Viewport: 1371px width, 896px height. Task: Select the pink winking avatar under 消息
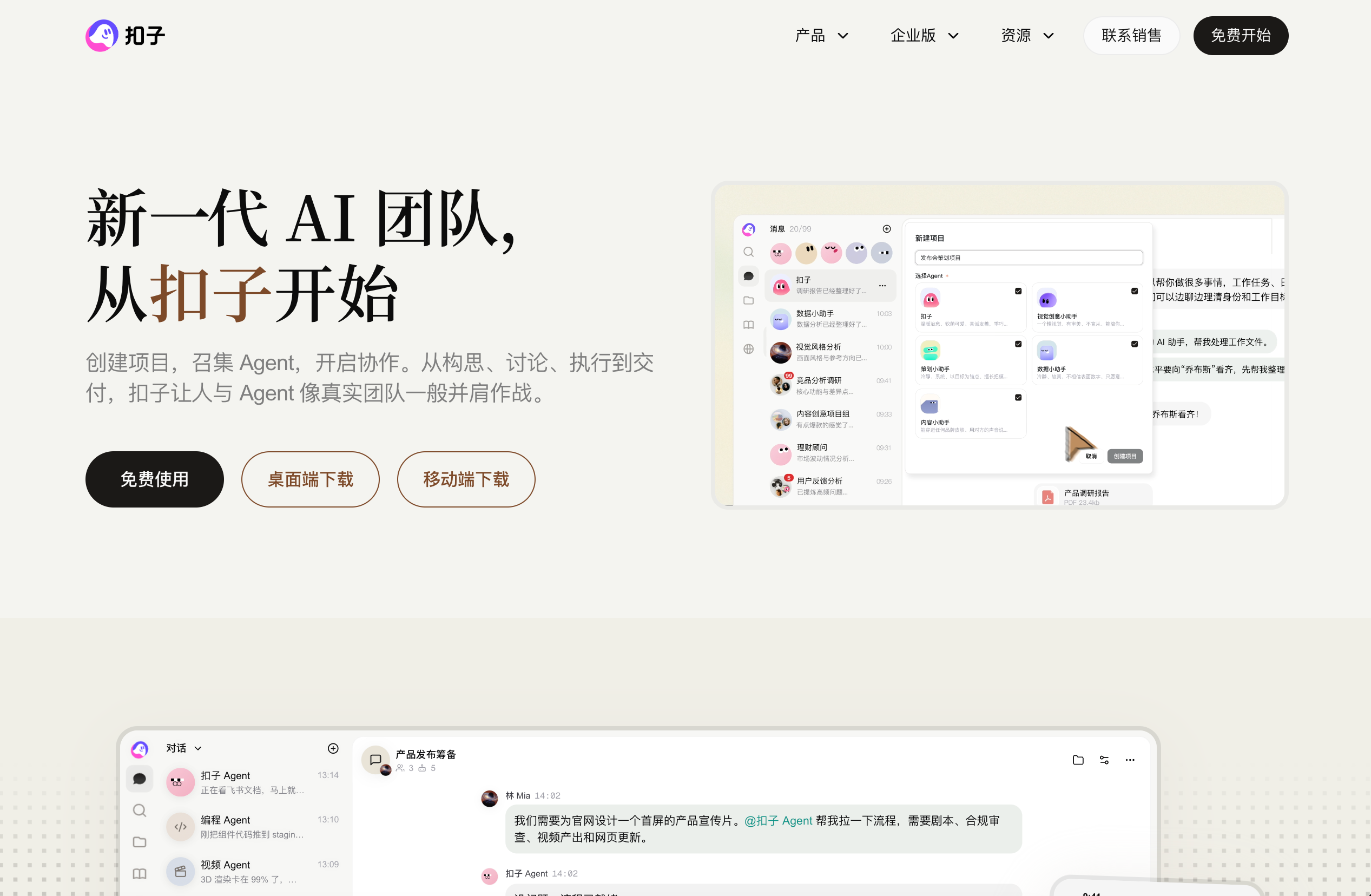point(831,253)
